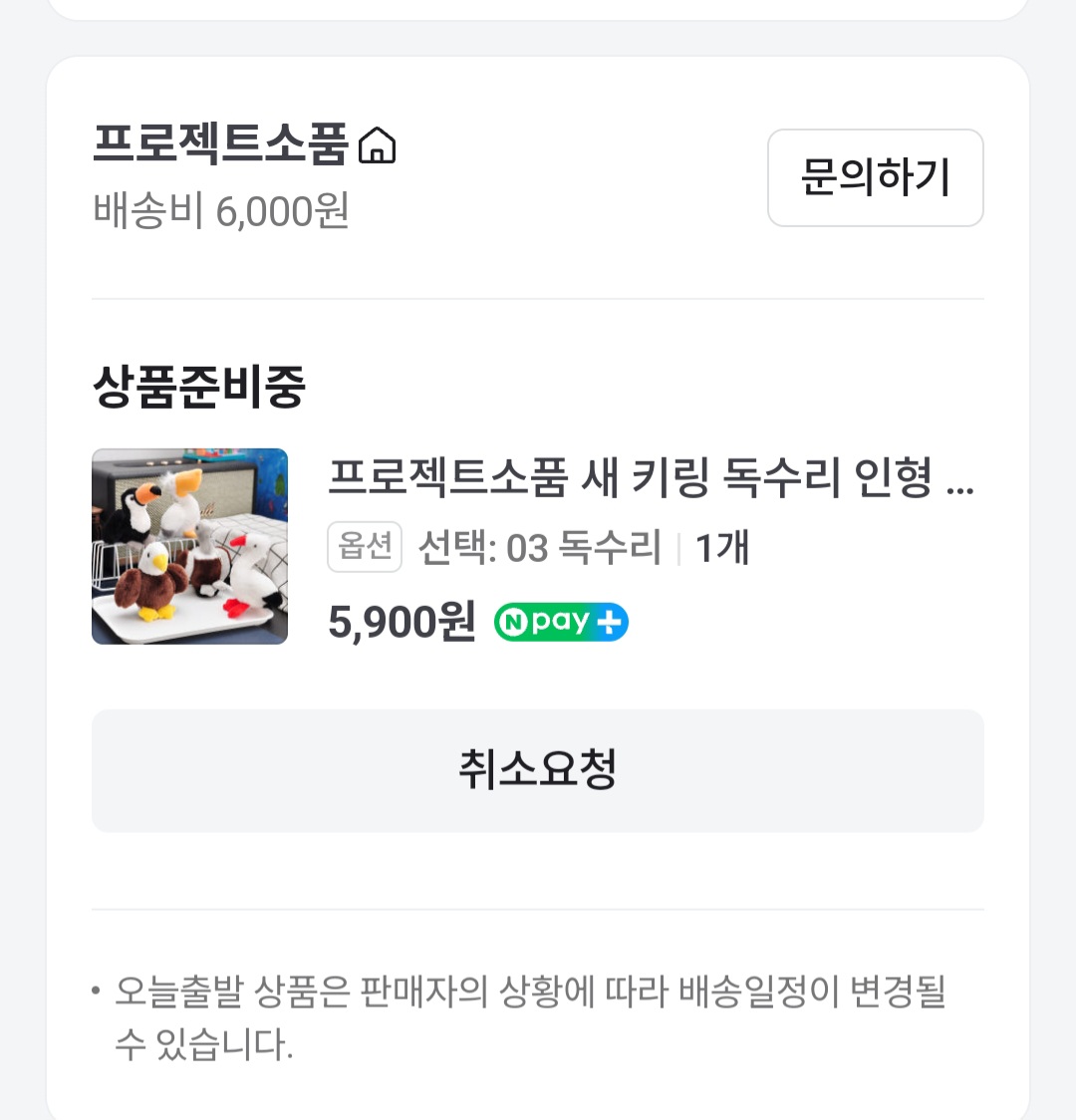Image resolution: width=1076 pixels, height=1120 pixels.
Task: Tap the 오늘출발 delivery schedule notice text
Action: tap(530, 1017)
